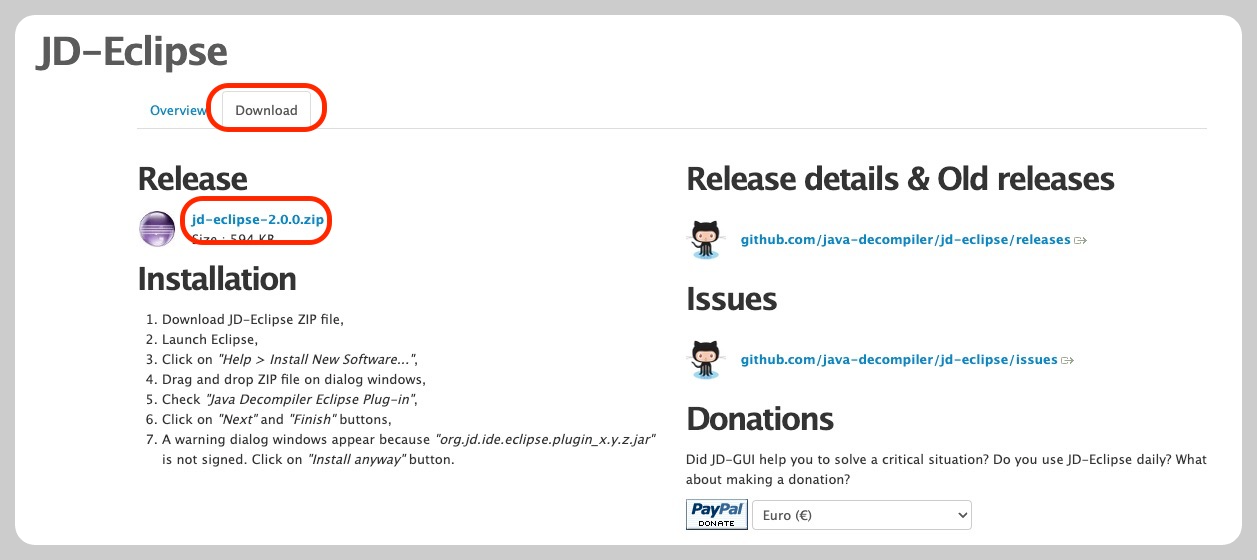Click step 'Download JD-Eclipse ZIP file,'
The image size is (1257, 560).
pos(253,319)
